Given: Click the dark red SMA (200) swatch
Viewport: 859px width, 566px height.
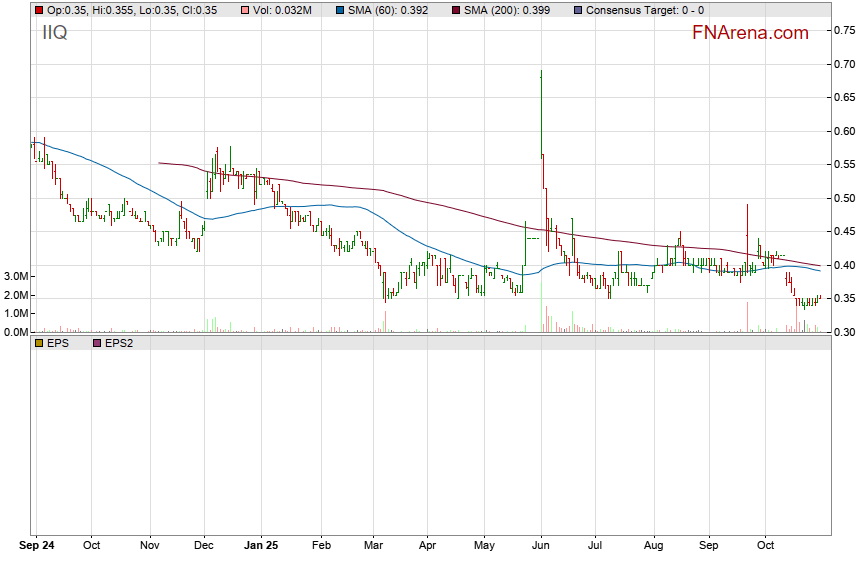Looking at the screenshot, I should (458, 10).
